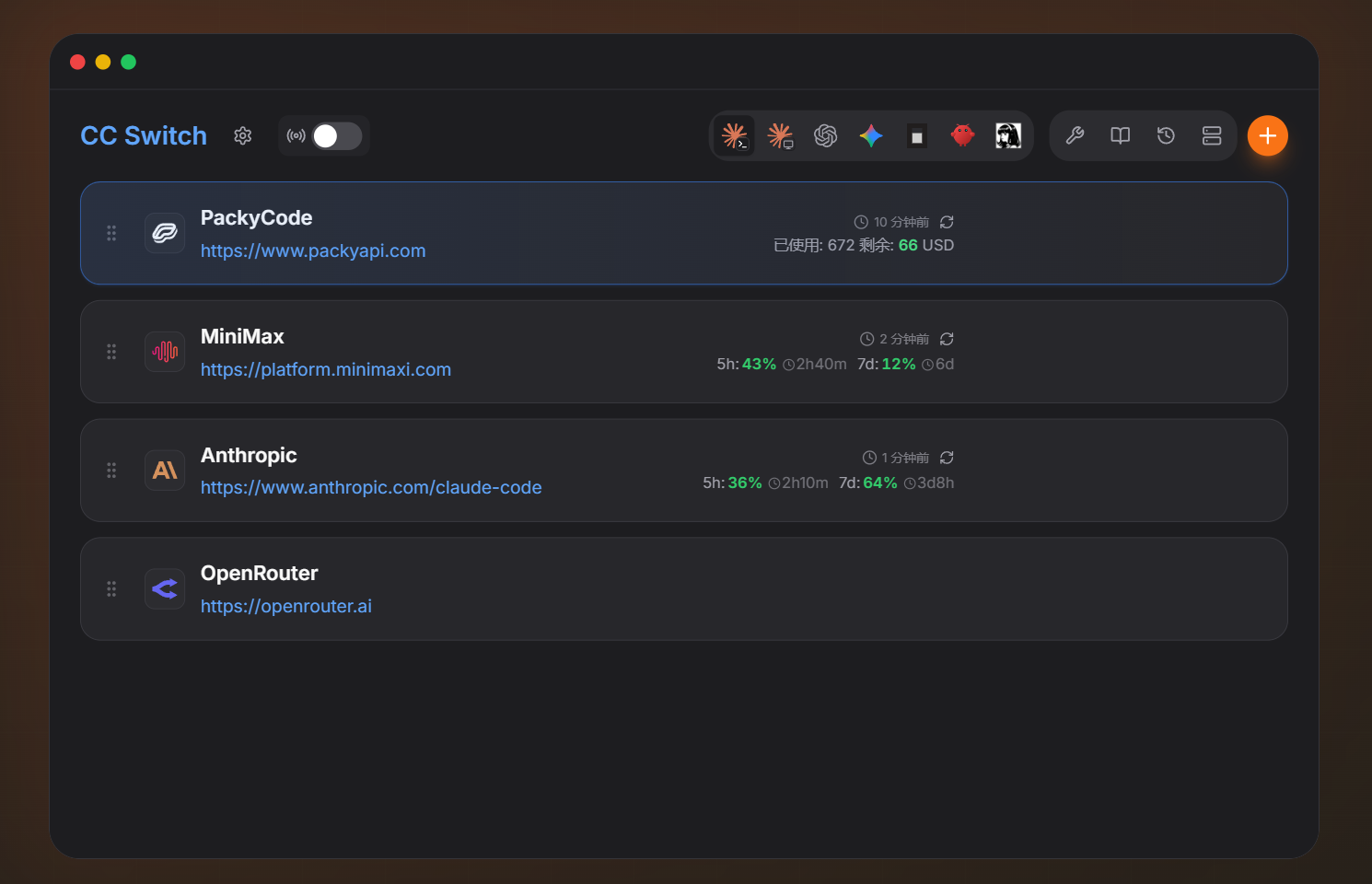Image resolution: width=1372 pixels, height=884 pixels.
Task: Refresh Anthropic usage data
Action: [947, 458]
